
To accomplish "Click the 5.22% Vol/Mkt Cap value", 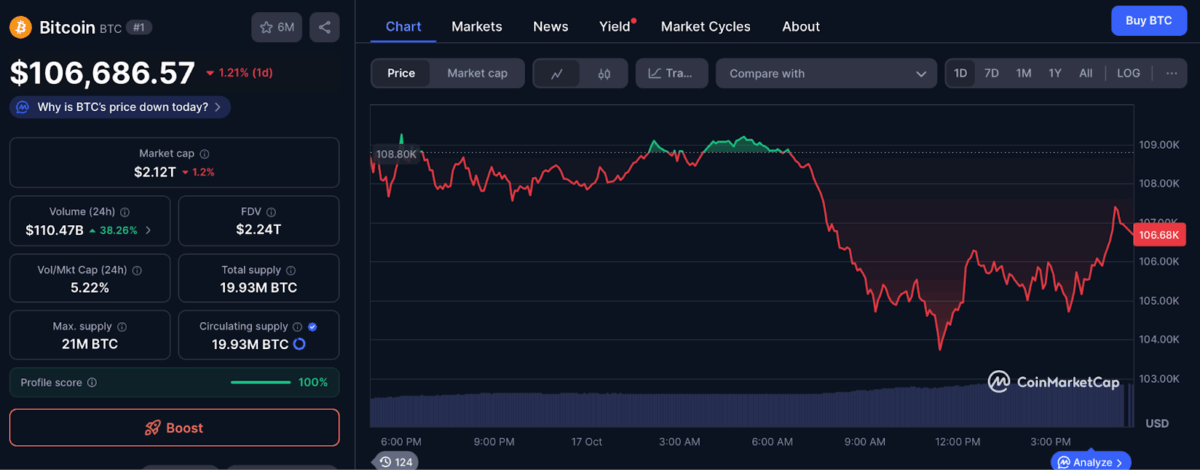I will (89, 288).
